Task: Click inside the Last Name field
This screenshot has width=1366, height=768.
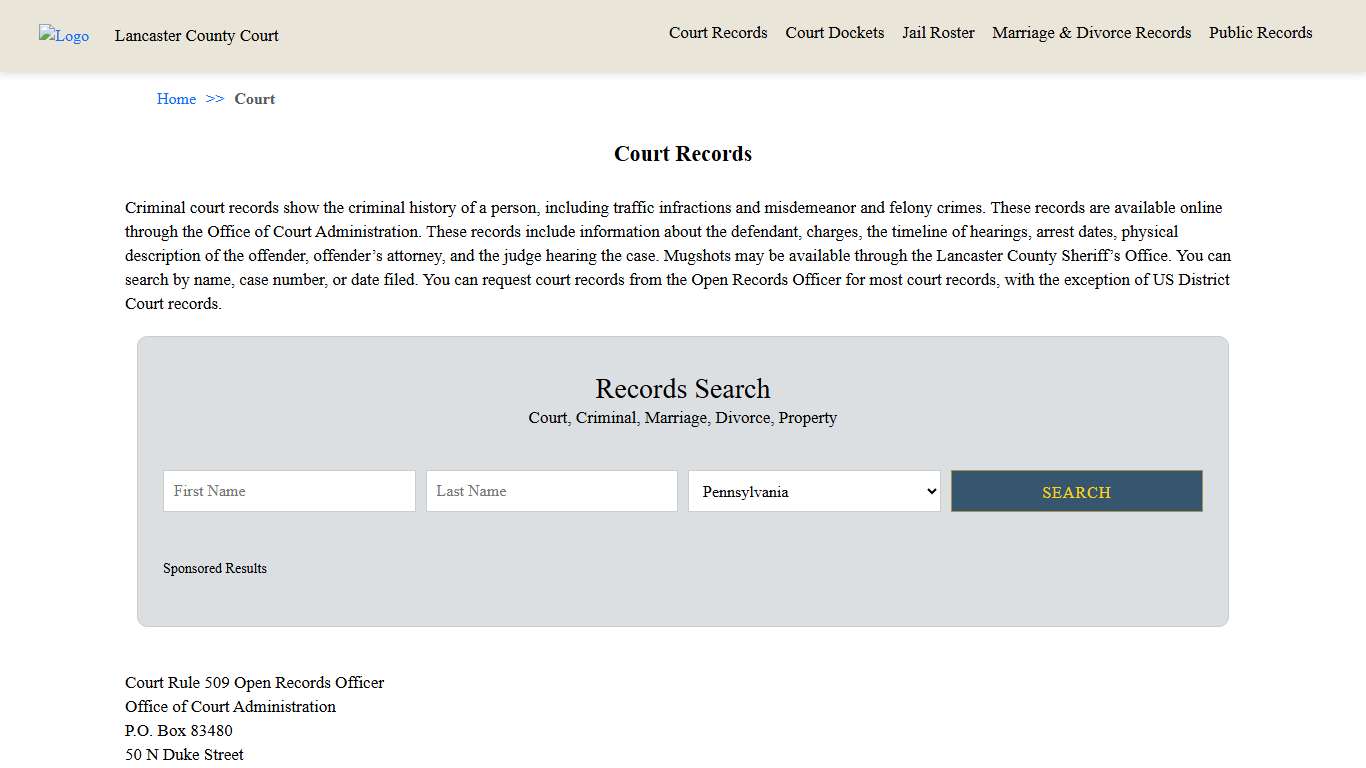Action: click(x=551, y=491)
